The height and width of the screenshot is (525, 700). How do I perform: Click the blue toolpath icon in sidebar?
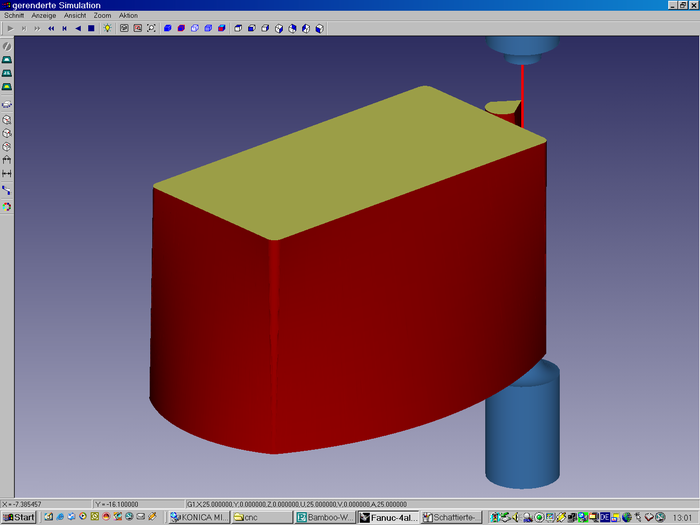point(7,190)
